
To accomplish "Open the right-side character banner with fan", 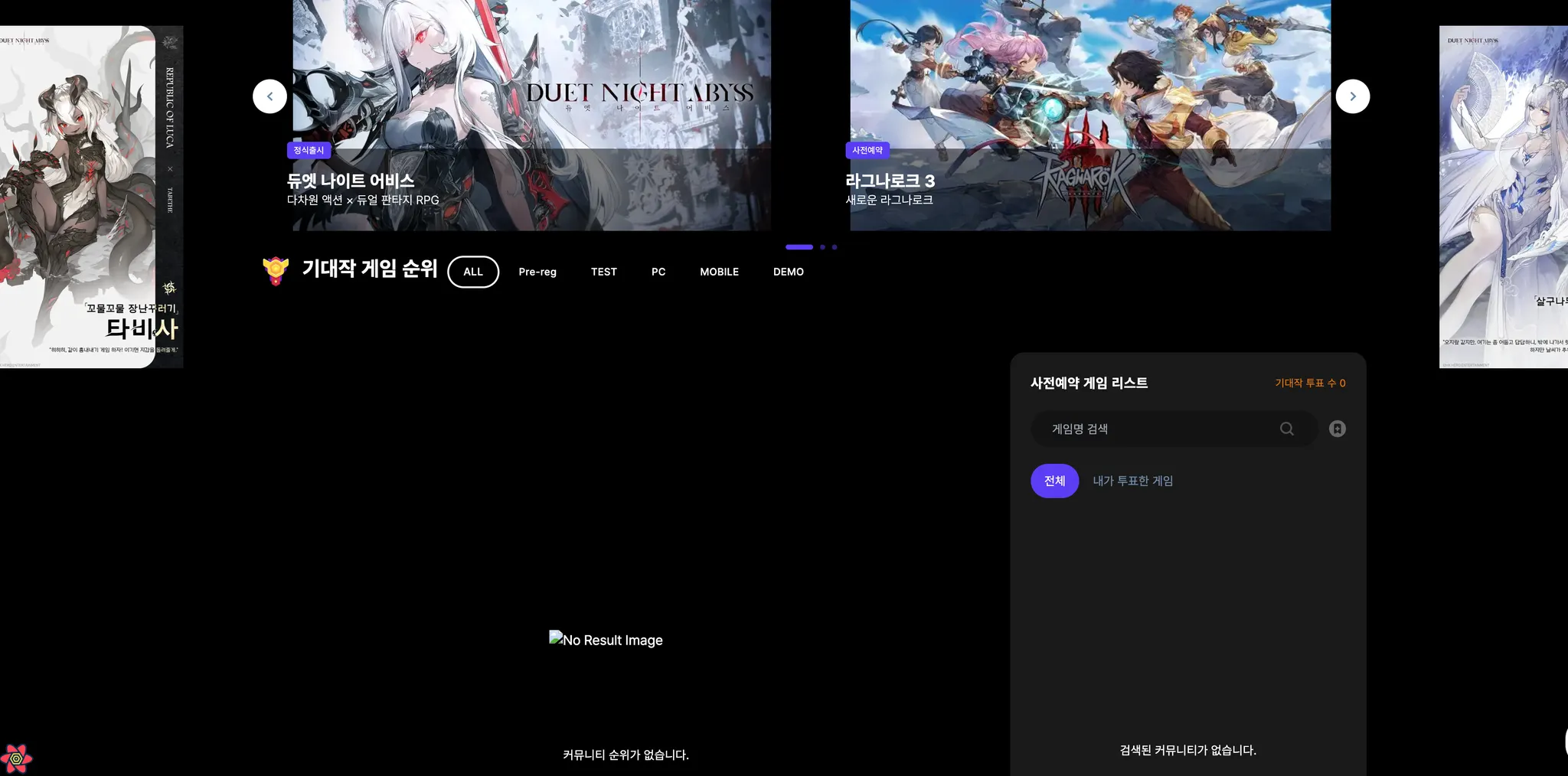I will click(1504, 197).
